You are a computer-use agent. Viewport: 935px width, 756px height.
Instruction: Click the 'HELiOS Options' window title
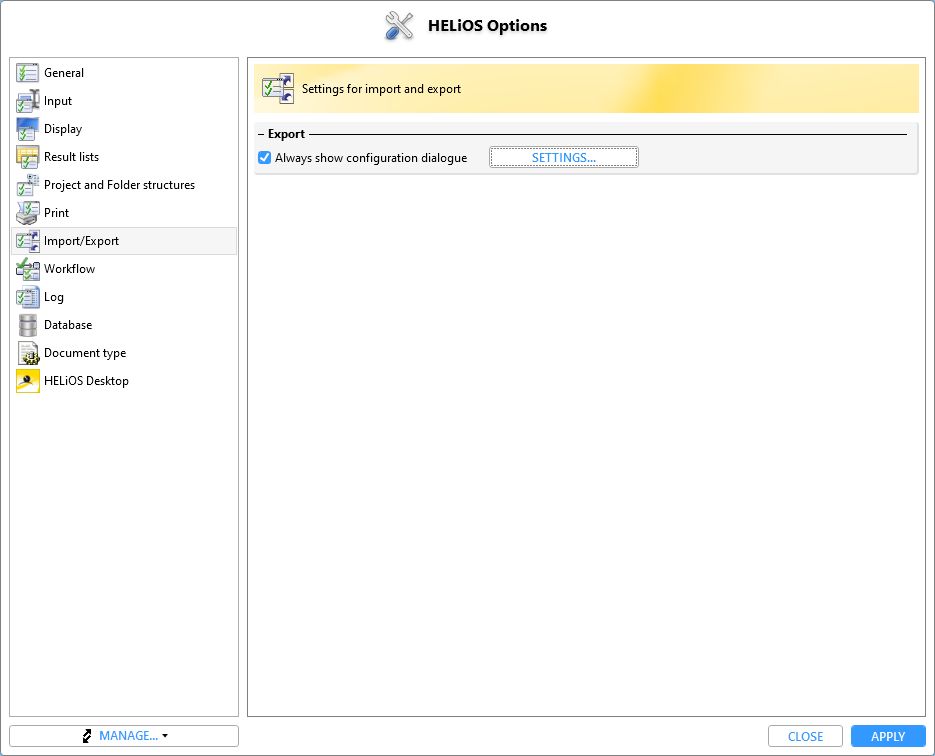(487, 26)
